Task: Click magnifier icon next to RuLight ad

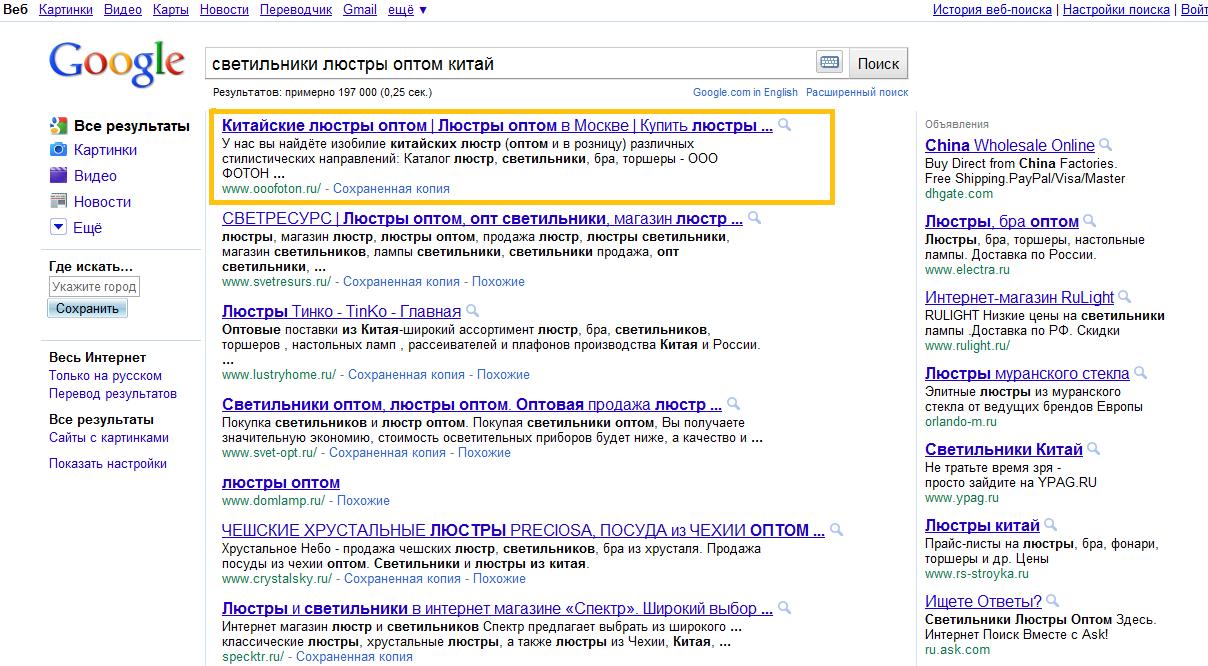Action: click(1125, 297)
